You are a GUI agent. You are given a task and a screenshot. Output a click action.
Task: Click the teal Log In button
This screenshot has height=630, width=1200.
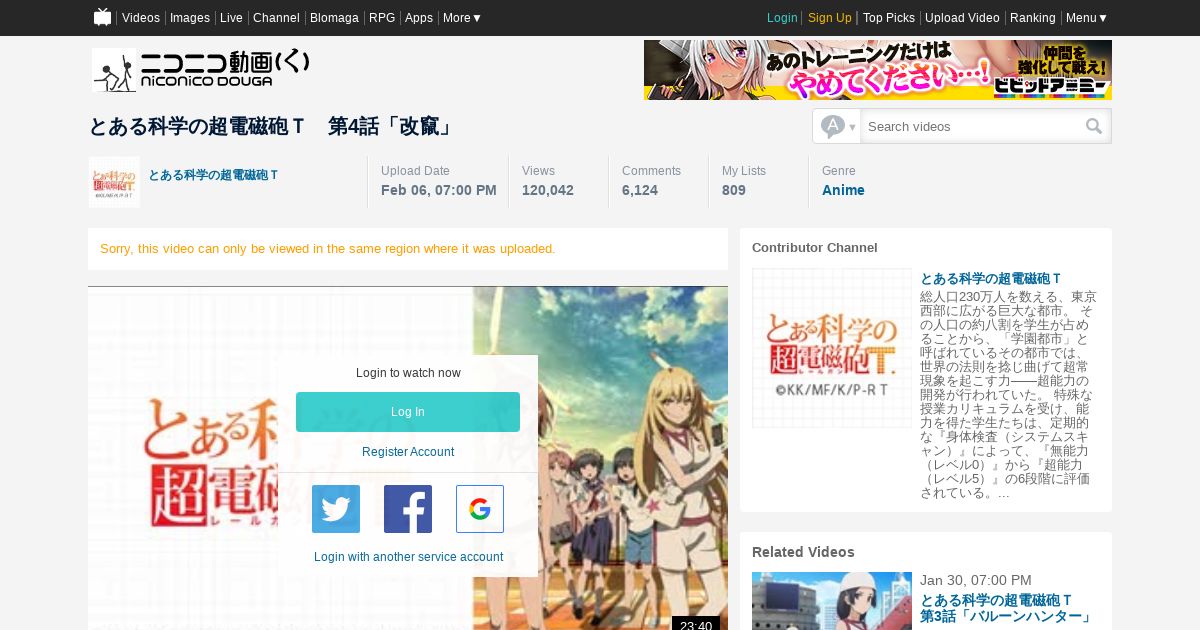[x=408, y=412]
